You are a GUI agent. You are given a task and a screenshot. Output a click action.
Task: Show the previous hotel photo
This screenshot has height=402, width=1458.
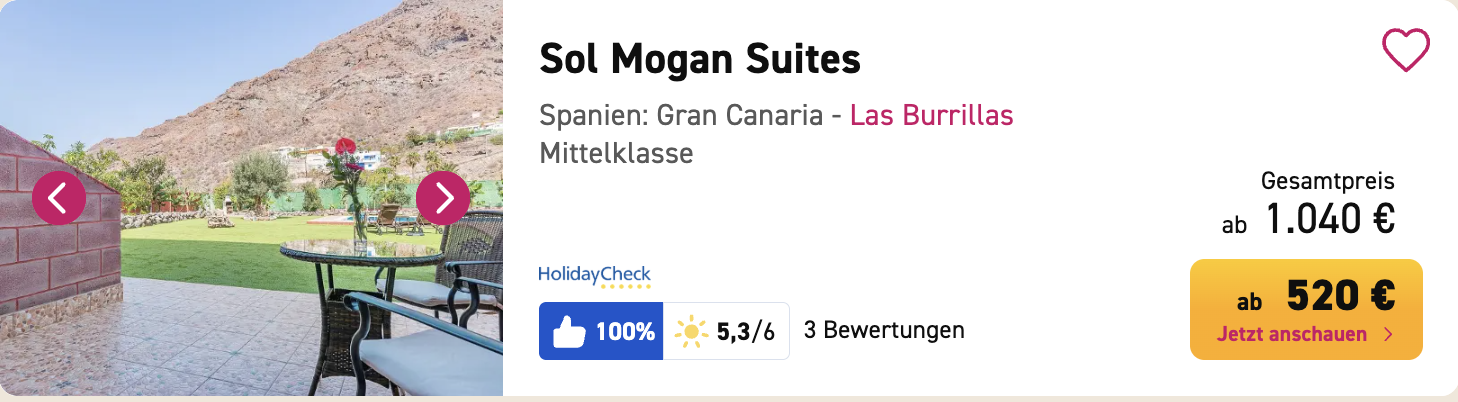pos(59,198)
